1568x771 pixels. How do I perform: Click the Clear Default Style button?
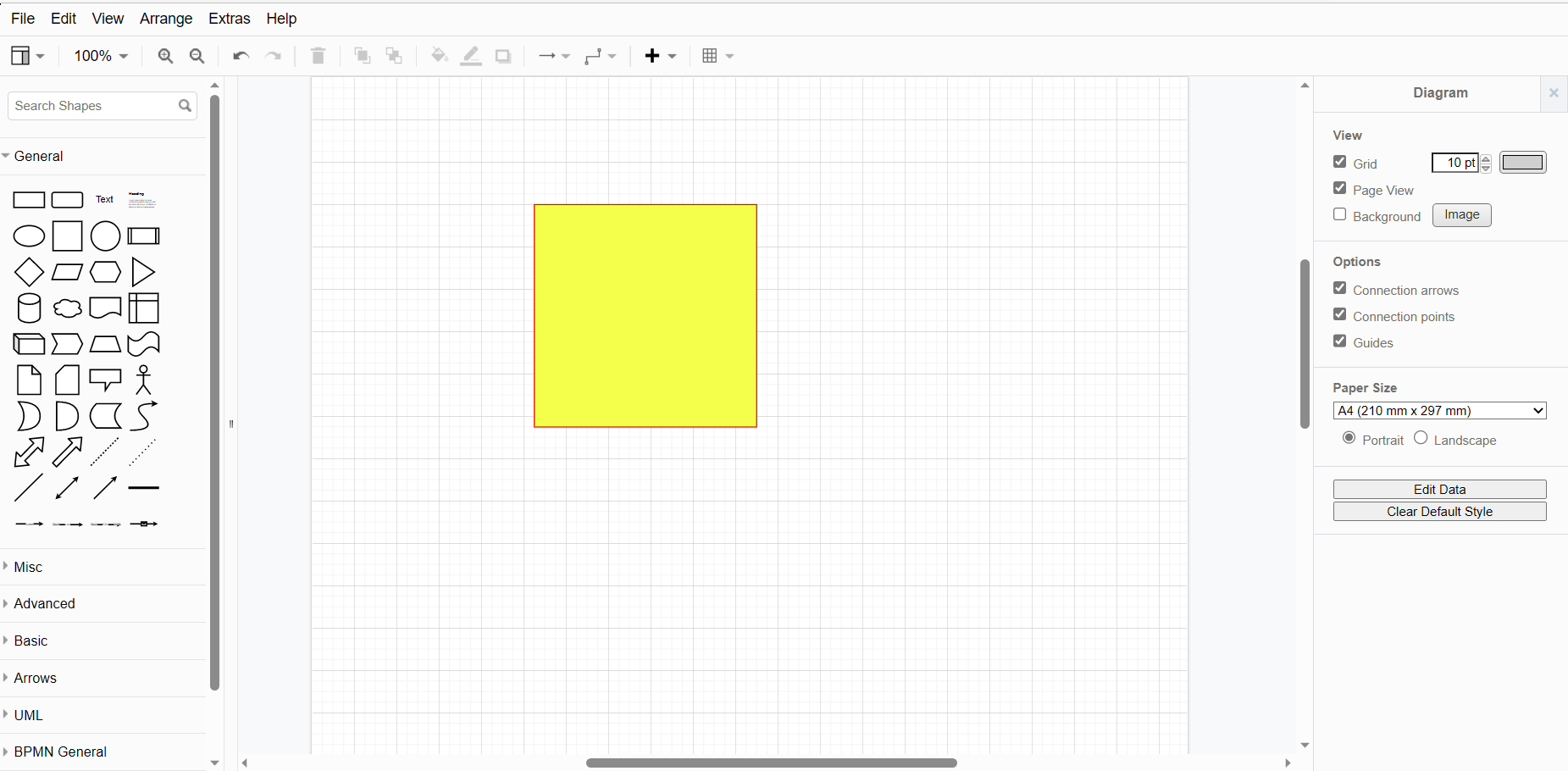[1439, 511]
